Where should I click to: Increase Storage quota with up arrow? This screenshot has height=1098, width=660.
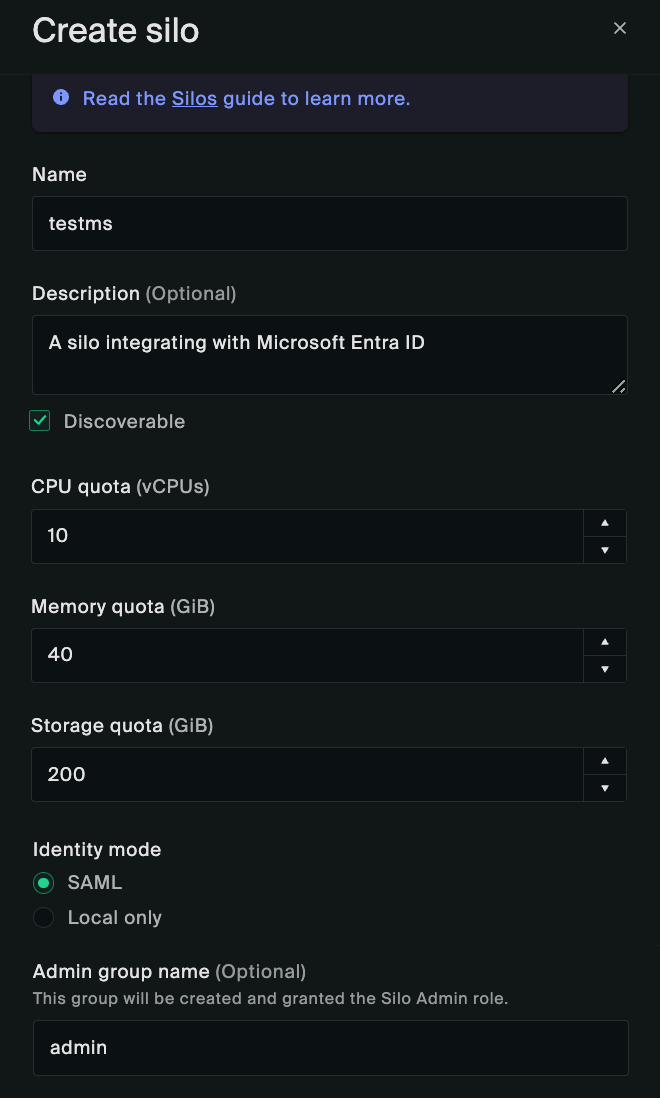(605, 761)
